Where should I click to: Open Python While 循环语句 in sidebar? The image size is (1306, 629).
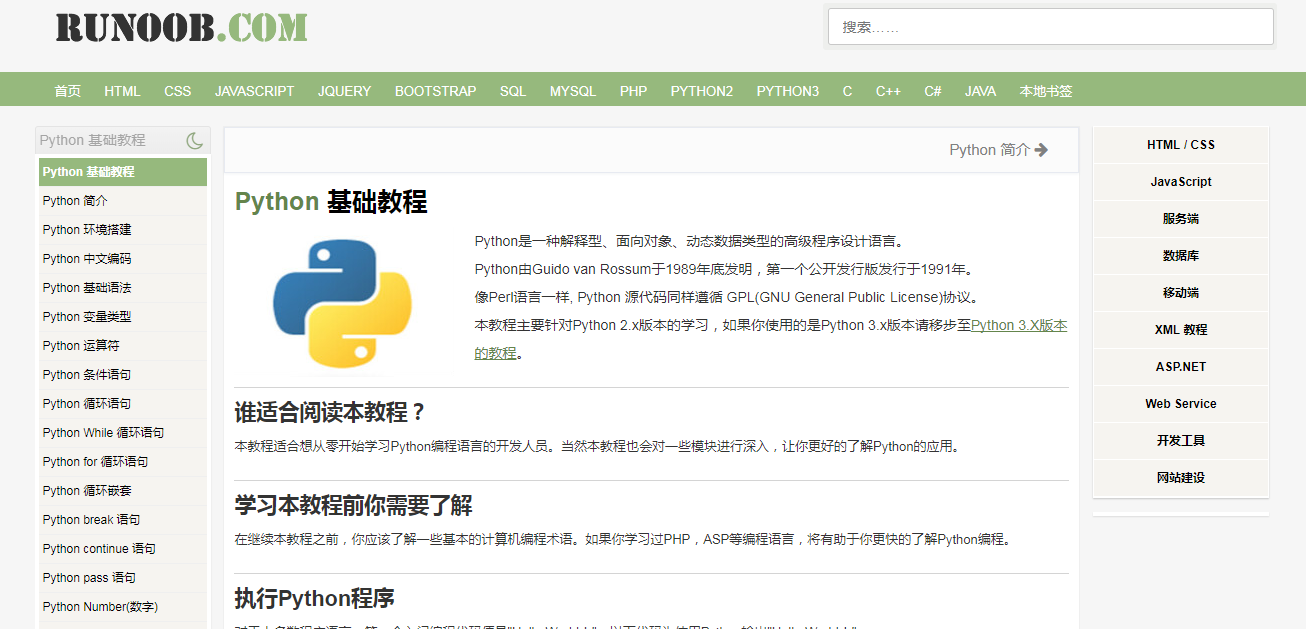point(123,433)
